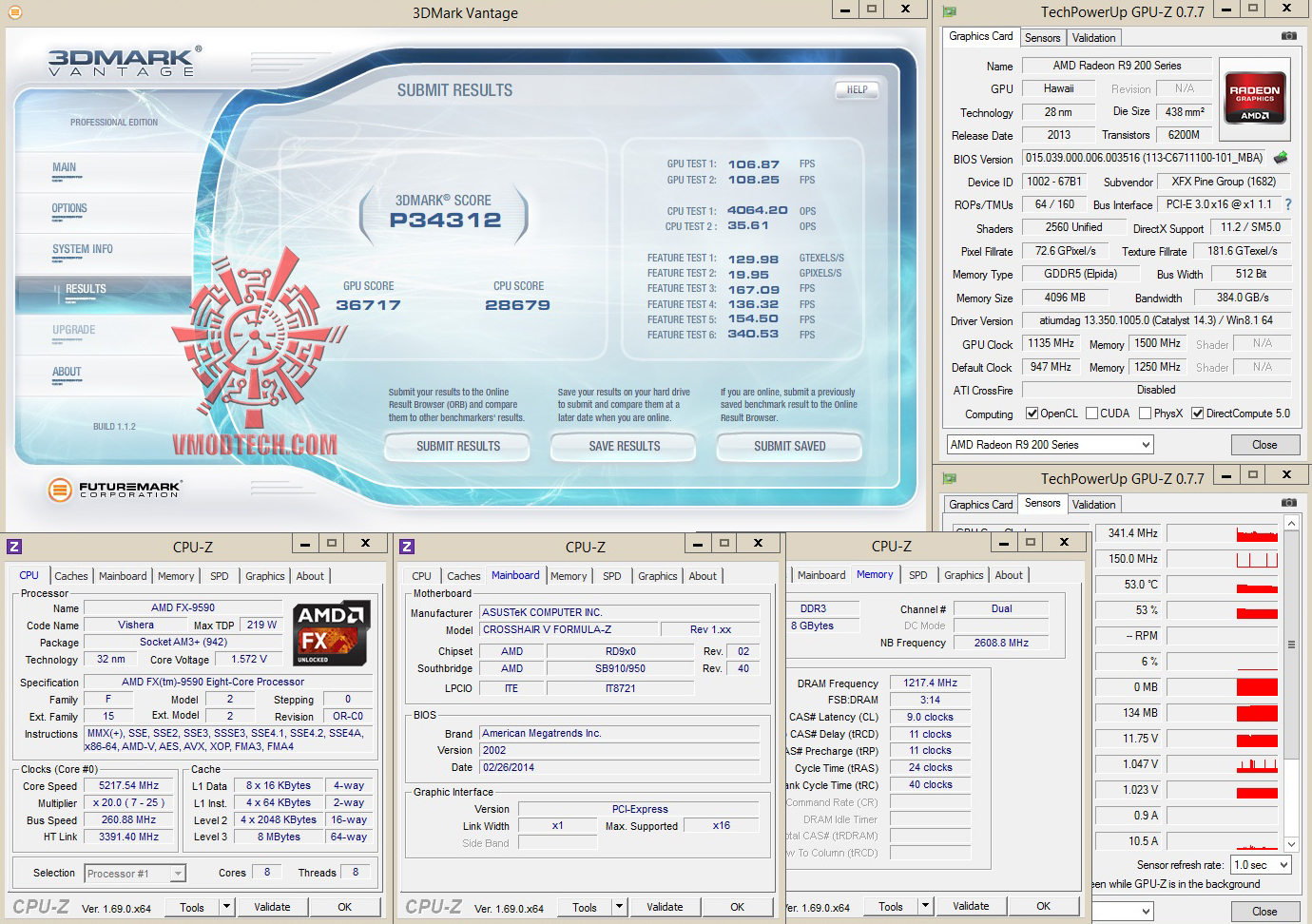Screen dimensions: 1312x924
Task: Open About tab in Memory CPU-Z window
Action: click(x=1009, y=575)
